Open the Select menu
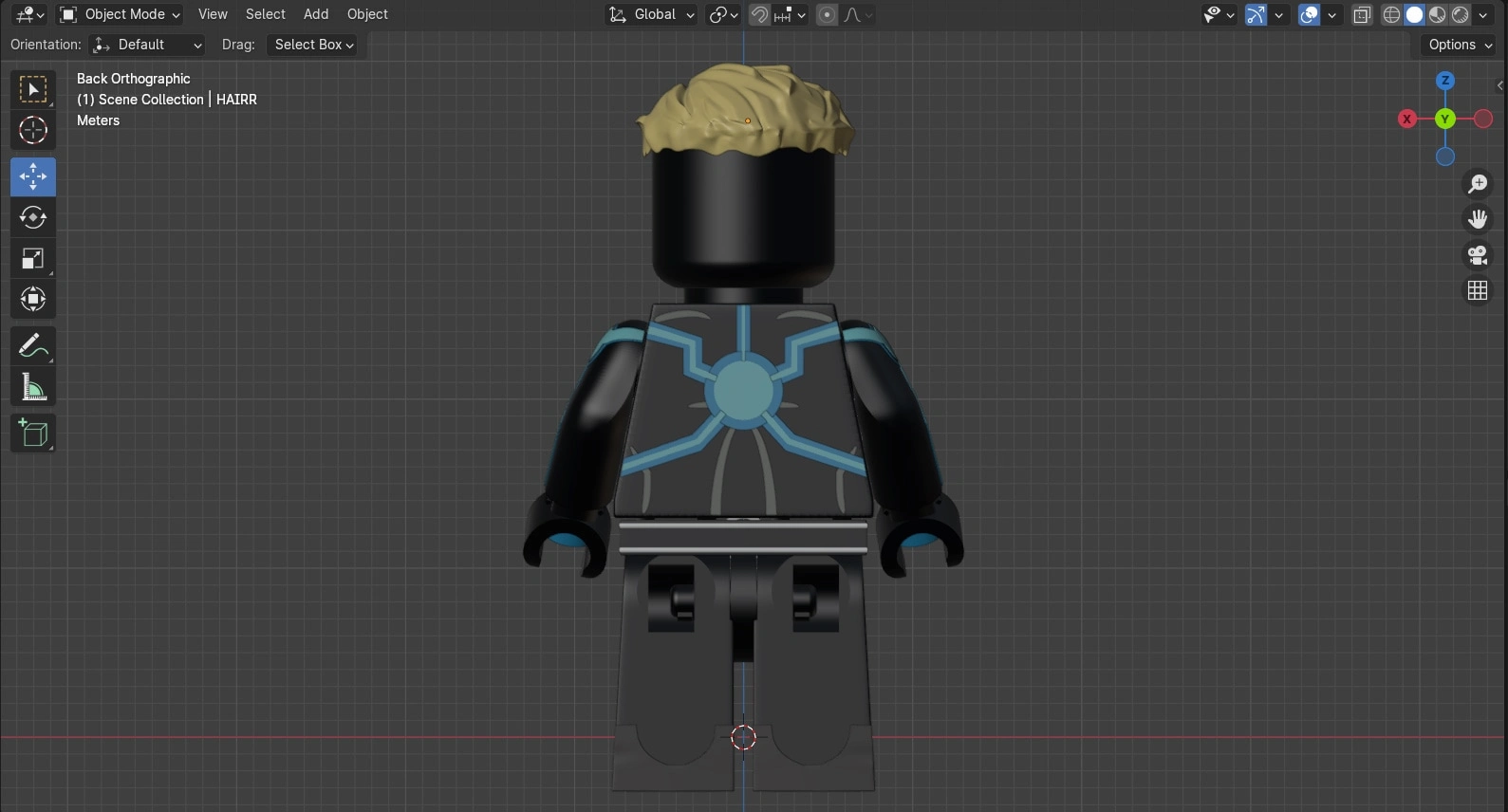The width and height of the screenshot is (1508, 812). 266,14
